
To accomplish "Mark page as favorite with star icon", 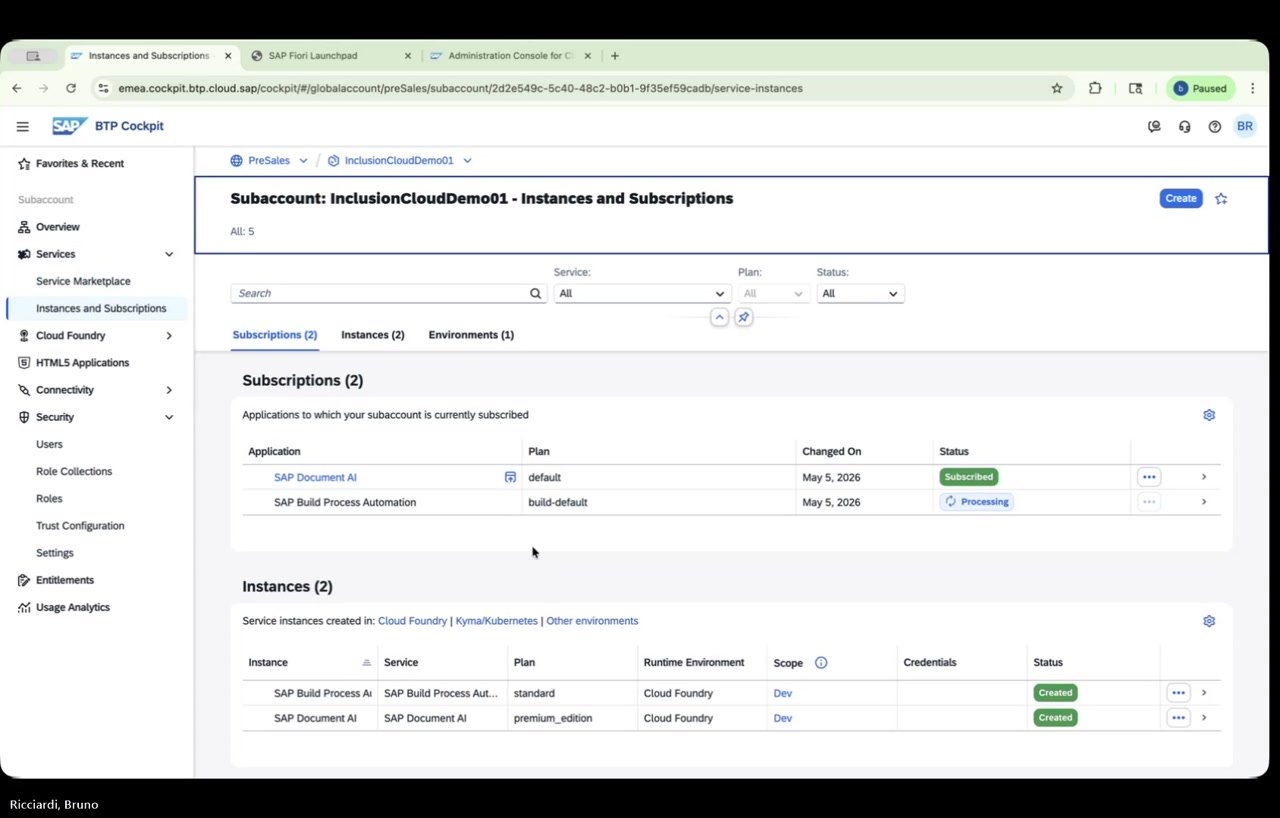I will coord(1221,199).
